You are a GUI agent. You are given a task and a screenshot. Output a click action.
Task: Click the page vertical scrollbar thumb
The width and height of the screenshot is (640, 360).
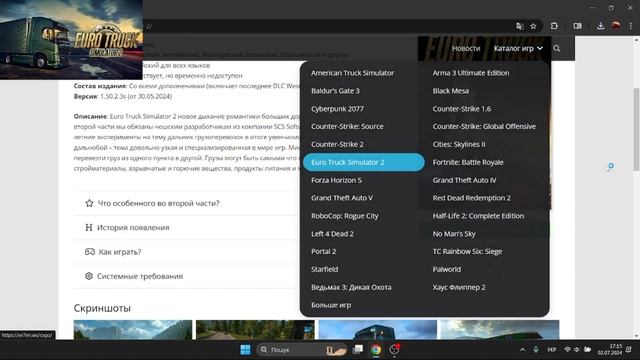pos(636,129)
